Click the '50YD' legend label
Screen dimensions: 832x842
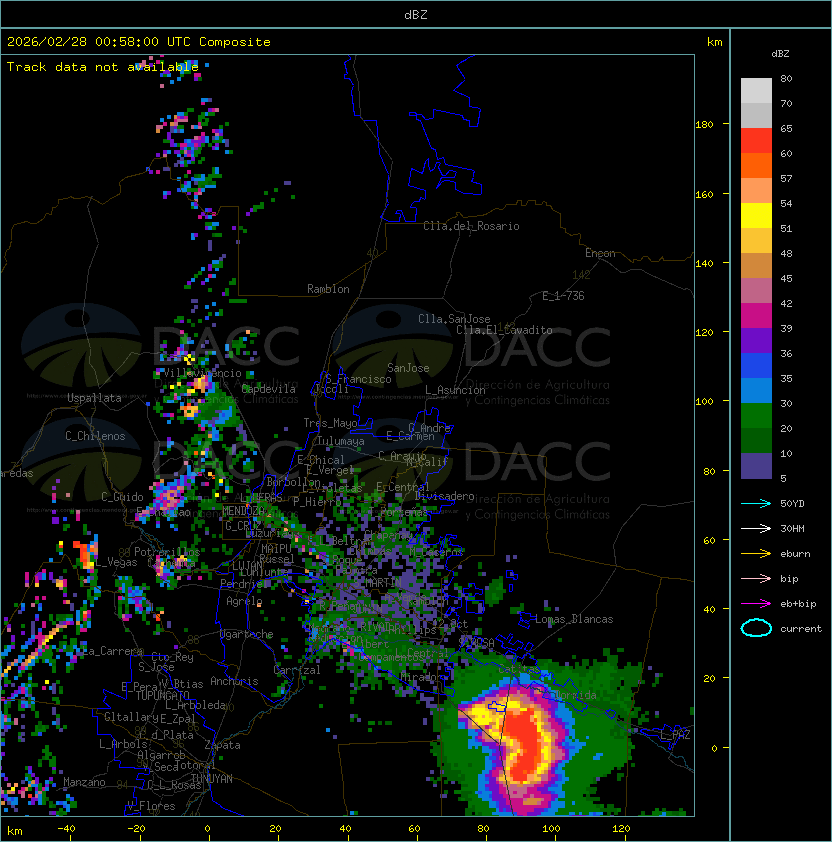(x=792, y=504)
